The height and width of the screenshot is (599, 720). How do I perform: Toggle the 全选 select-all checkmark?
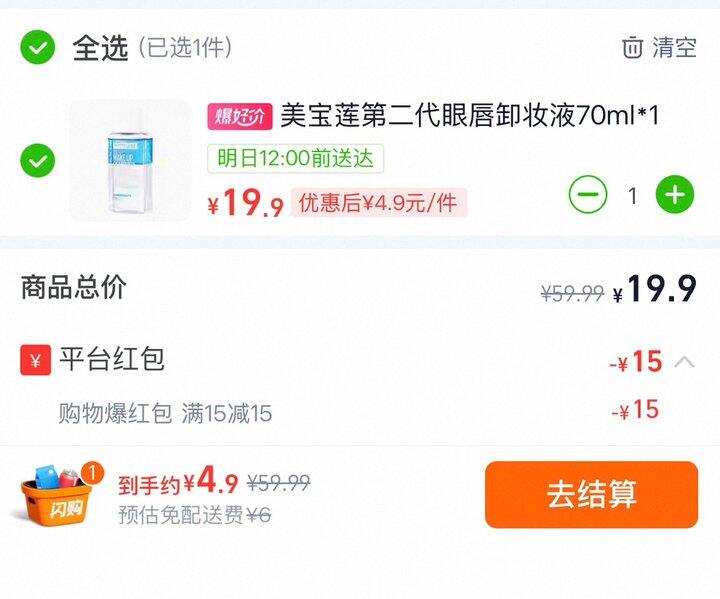[38, 47]
